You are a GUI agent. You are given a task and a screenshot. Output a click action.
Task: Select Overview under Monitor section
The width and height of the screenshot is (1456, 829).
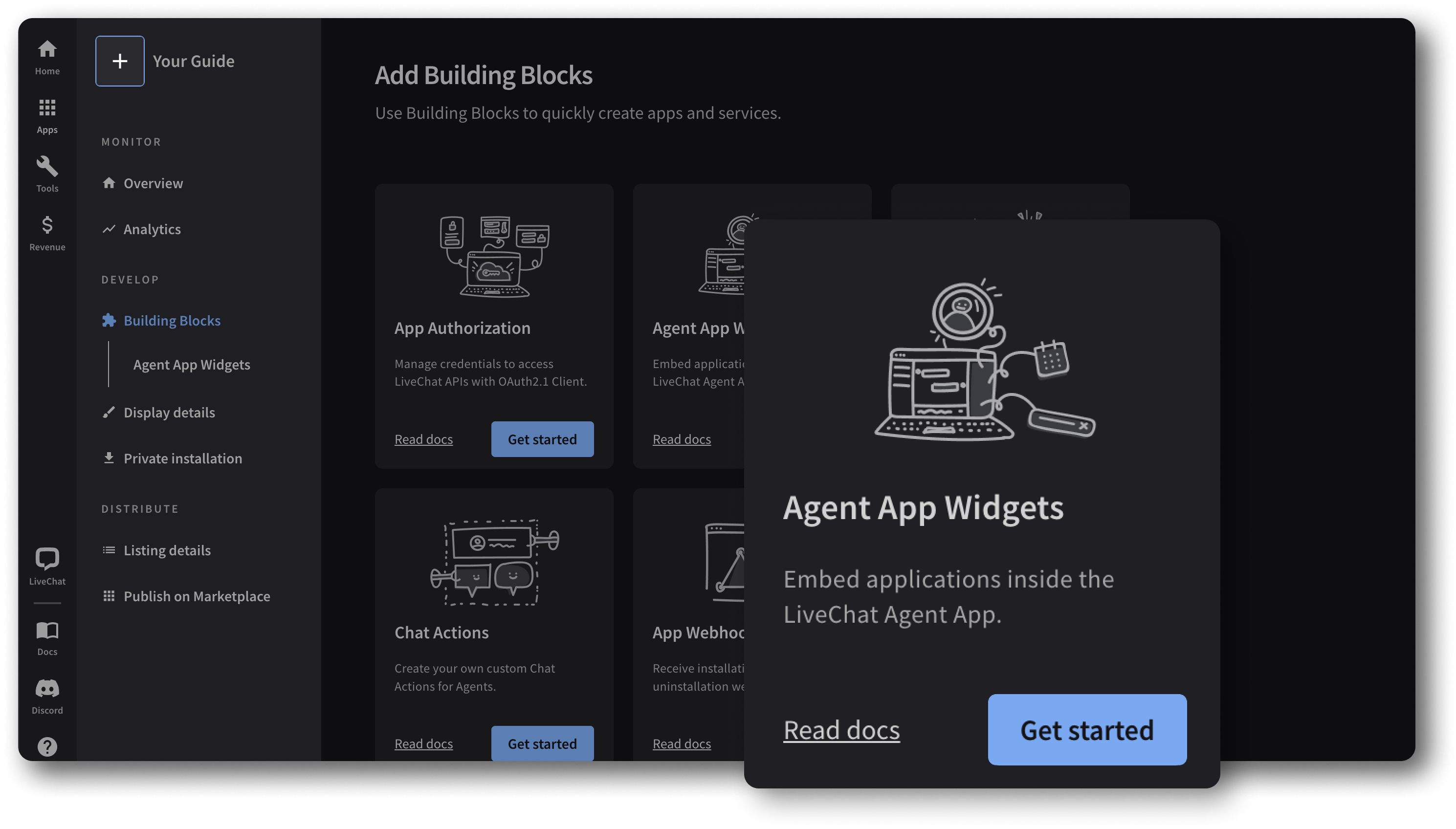[x=153, y=183]
